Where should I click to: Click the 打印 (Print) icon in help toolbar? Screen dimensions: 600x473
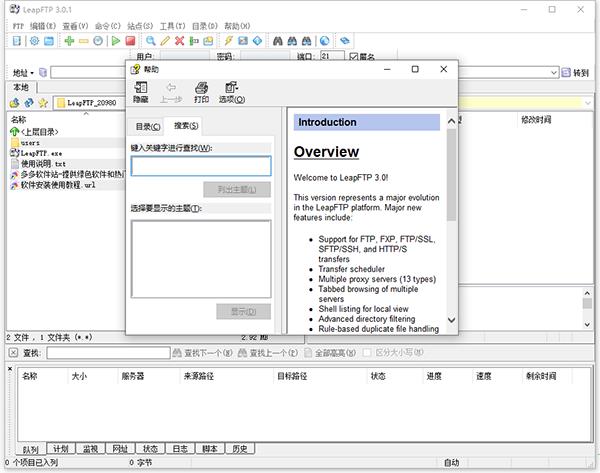click(x=201, y=92)
